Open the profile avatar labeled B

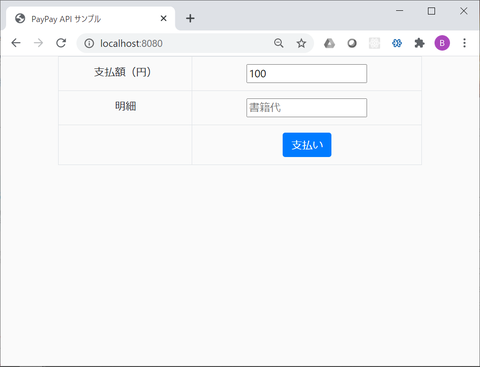click(442, 43)
